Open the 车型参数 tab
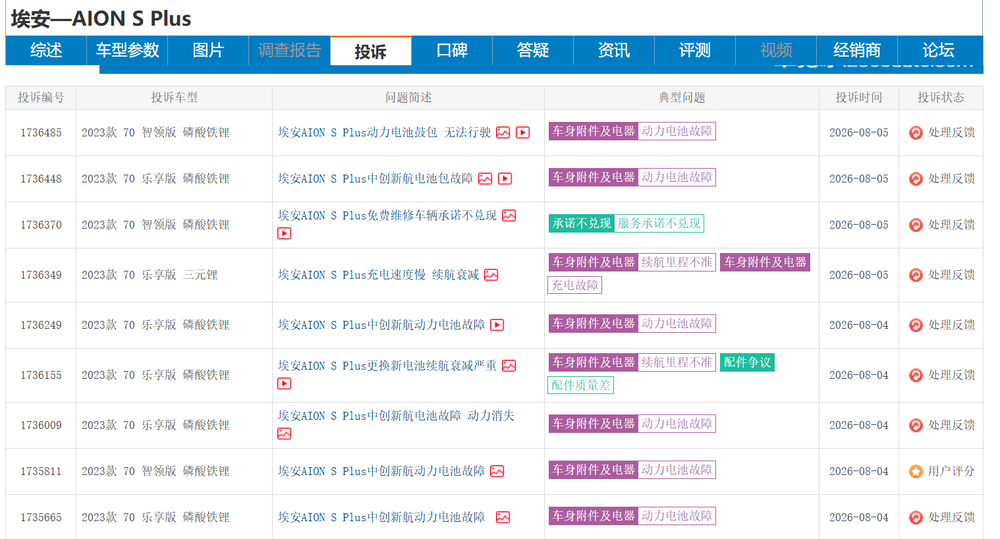Viewport: 1000px width, 539px height. 127,50
